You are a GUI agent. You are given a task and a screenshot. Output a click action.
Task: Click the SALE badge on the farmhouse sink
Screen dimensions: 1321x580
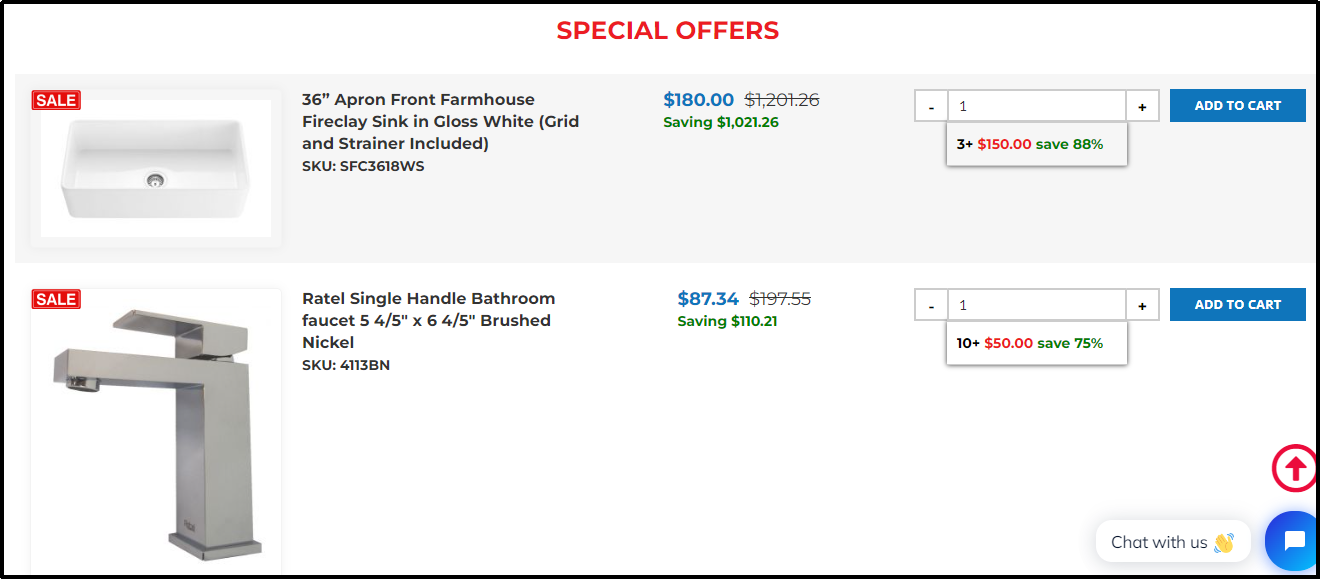coord(56,100)
